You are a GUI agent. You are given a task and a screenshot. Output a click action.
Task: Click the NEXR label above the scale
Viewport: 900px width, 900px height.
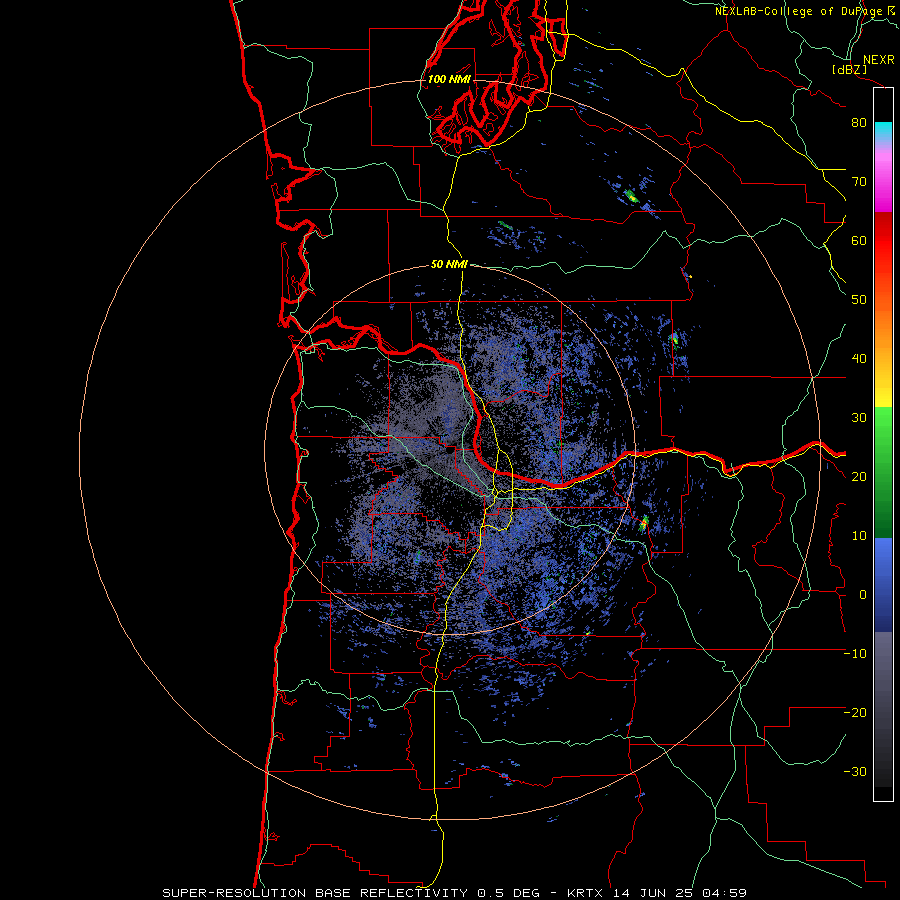[878, 60]
